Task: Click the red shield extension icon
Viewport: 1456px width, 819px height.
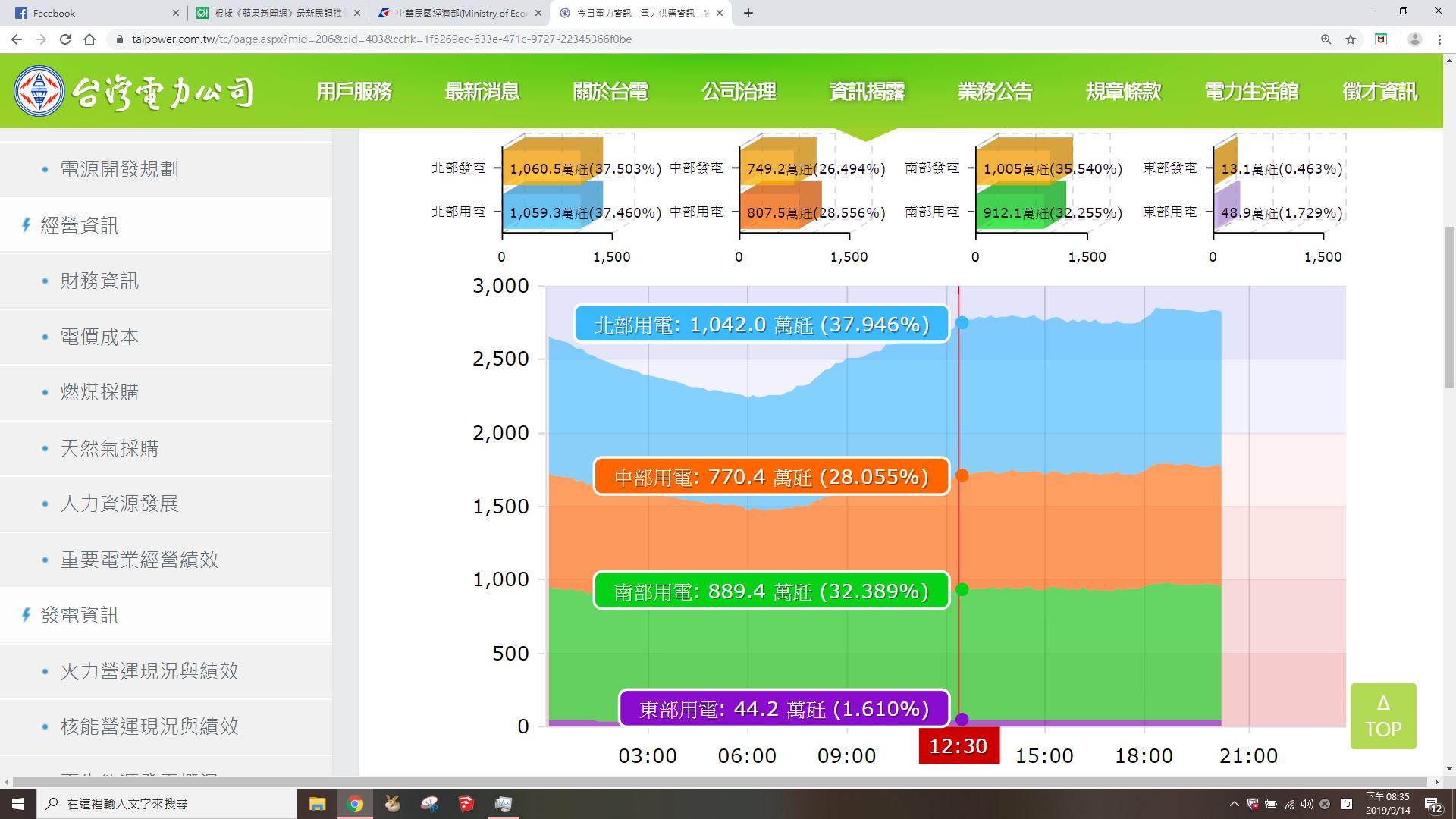Action: [1381, 39]
